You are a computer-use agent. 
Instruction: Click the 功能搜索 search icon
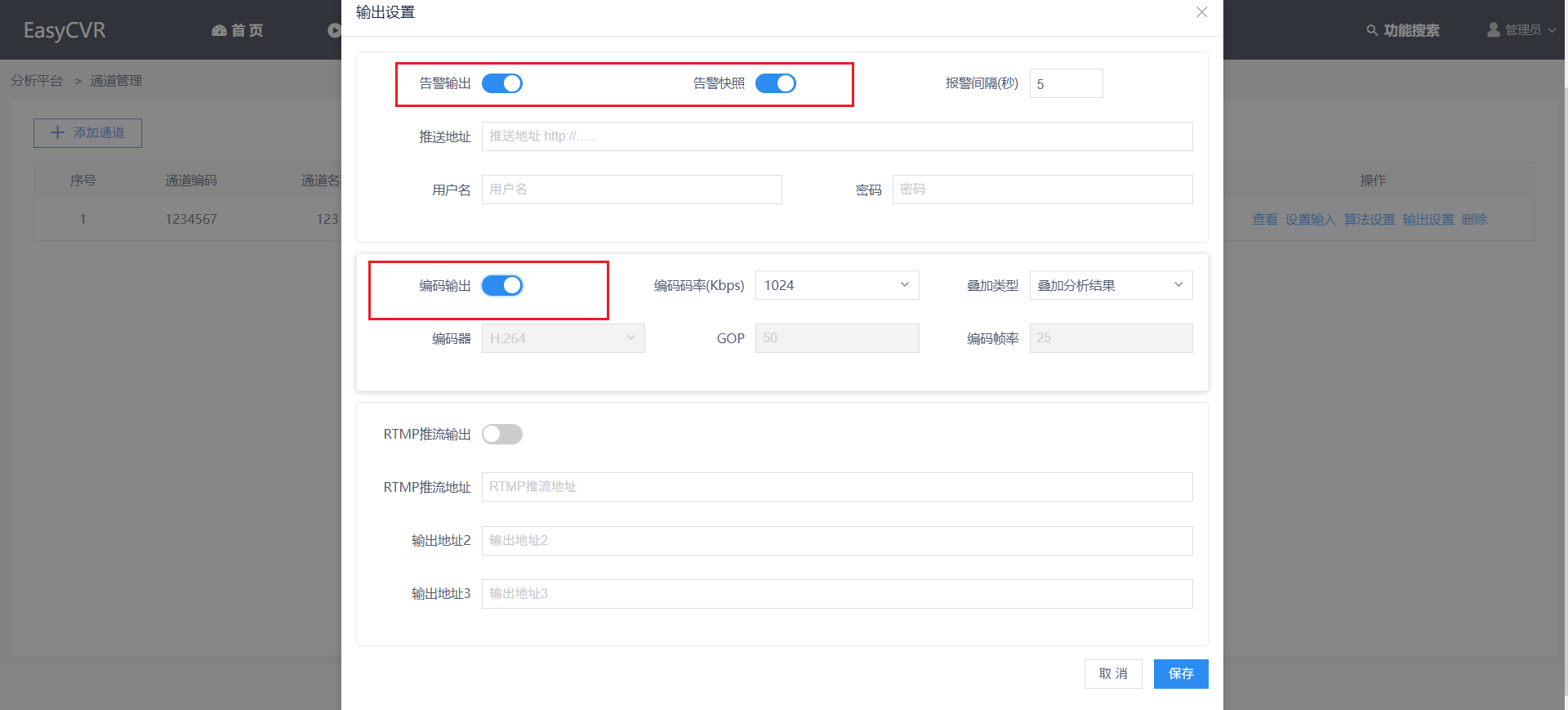[1372, 30]
